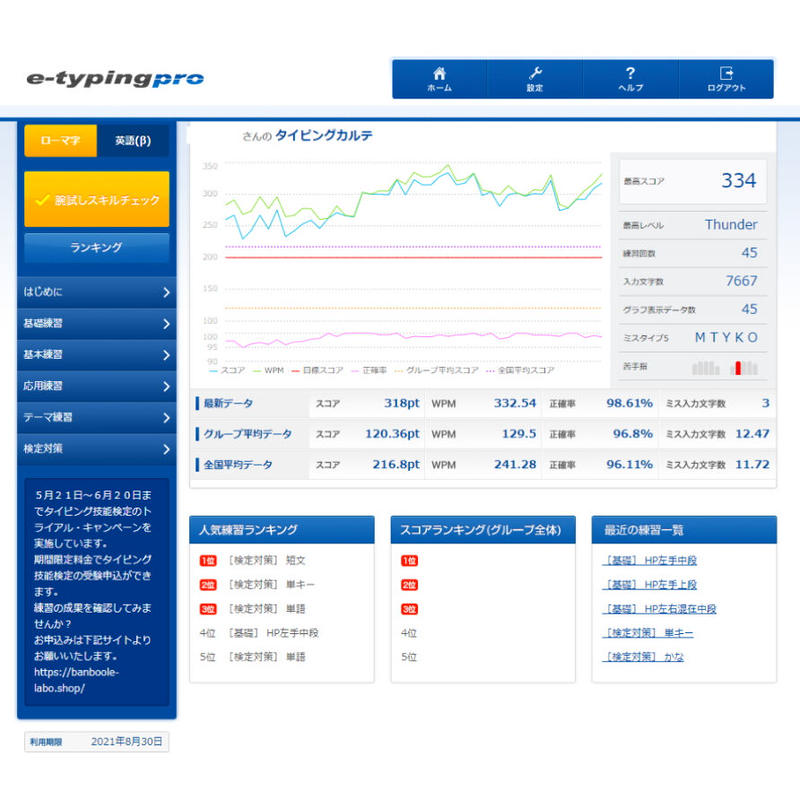Screen dimensions: 800x800
Task: Click latest accuracy 98.61%
Action: [x=630, y=404]
